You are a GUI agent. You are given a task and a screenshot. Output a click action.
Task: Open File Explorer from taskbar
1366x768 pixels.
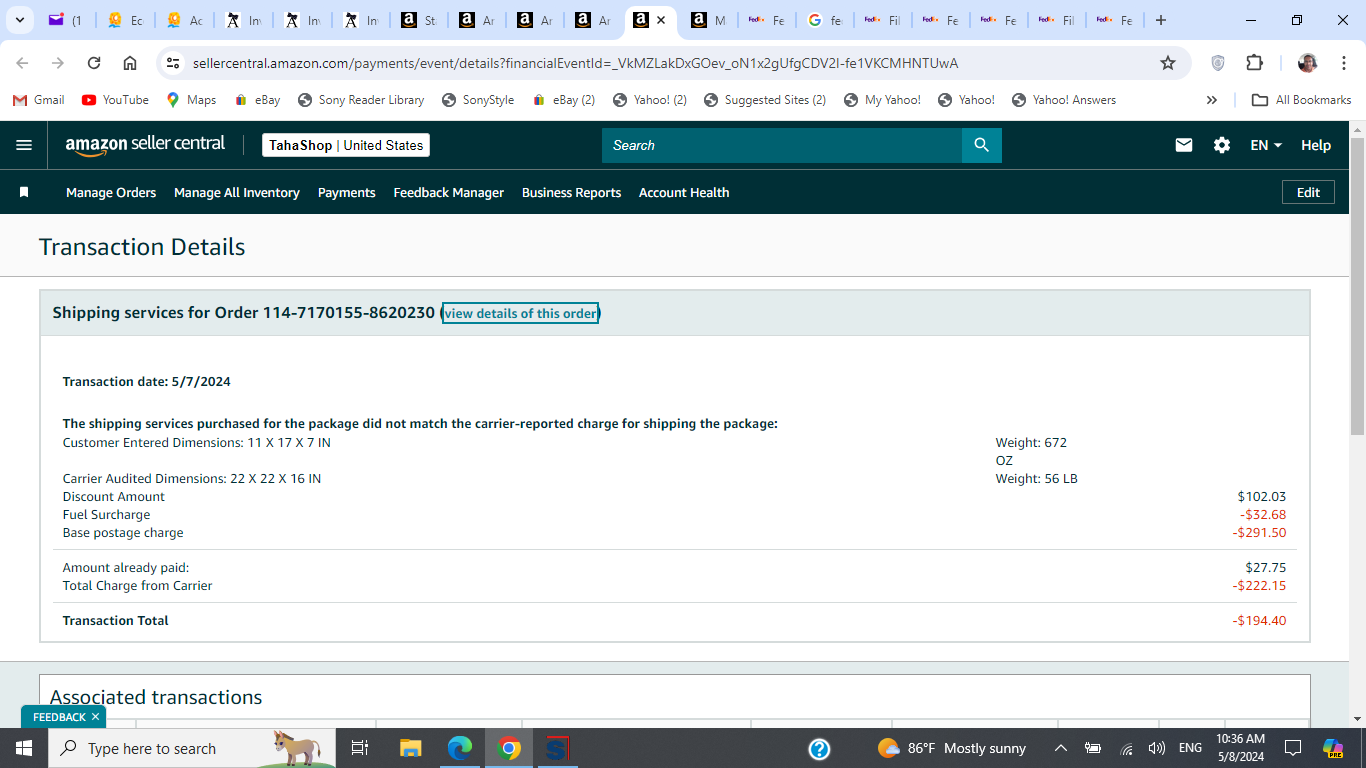411,748
